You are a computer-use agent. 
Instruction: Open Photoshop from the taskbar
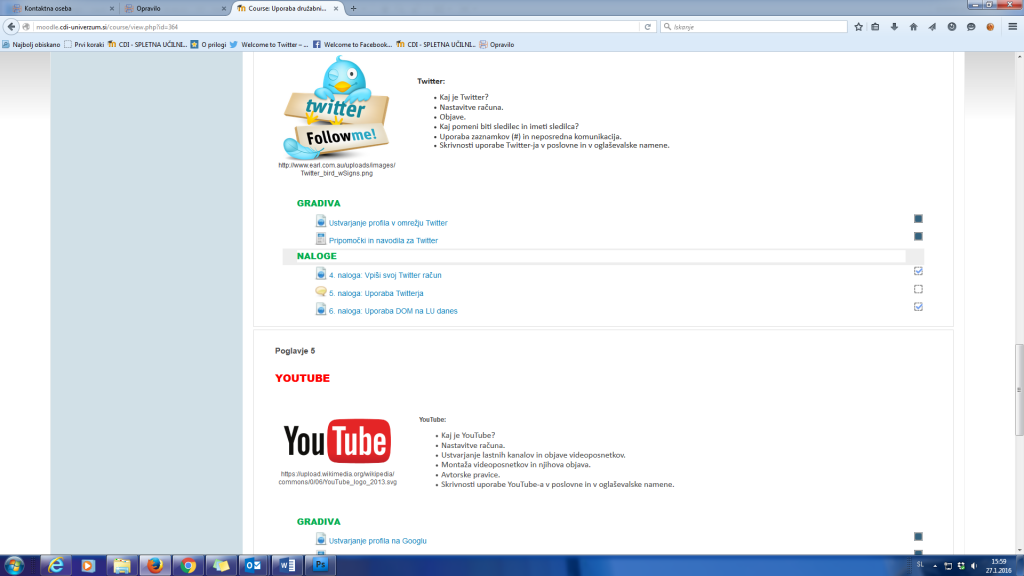pos(321,565)
